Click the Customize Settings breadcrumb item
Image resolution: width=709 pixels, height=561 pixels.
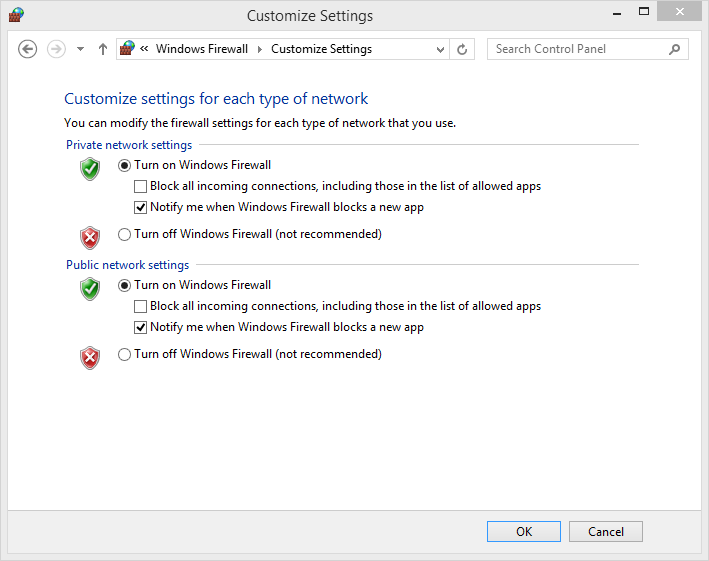click(321, 49)
